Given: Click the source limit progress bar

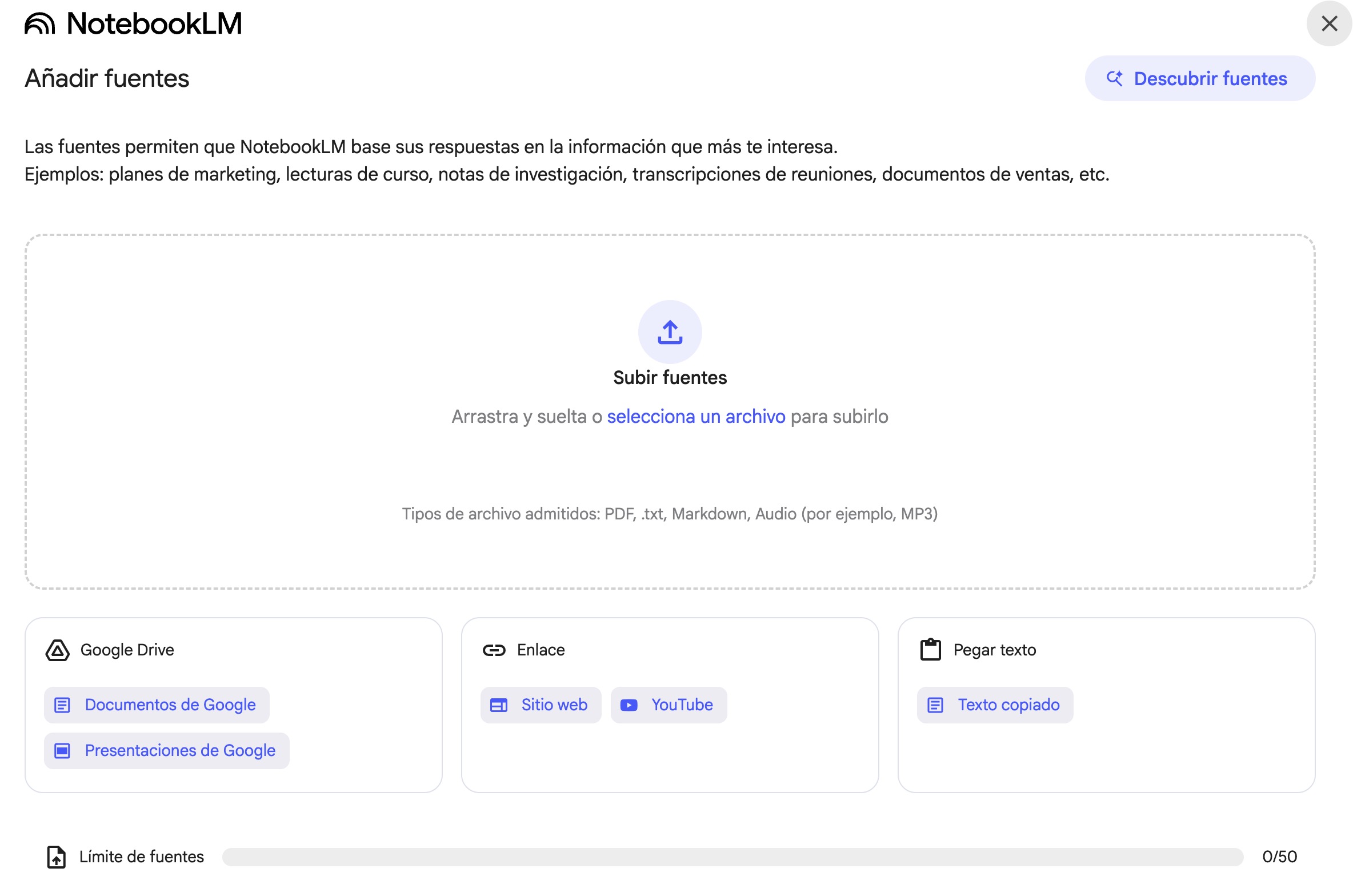Looking at the screenshot, I should pyautogui.click(x=732, y=857).
